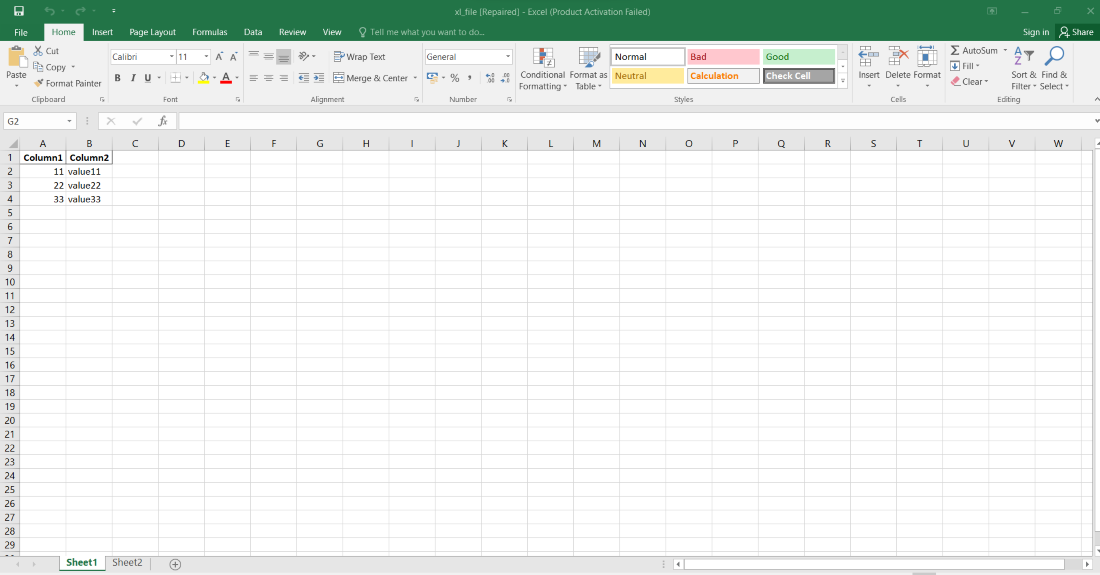Add a new sheet with plus icon
Image resolution: width=1100 pixels, height=575 pixels.
click(x=175, y=564)
